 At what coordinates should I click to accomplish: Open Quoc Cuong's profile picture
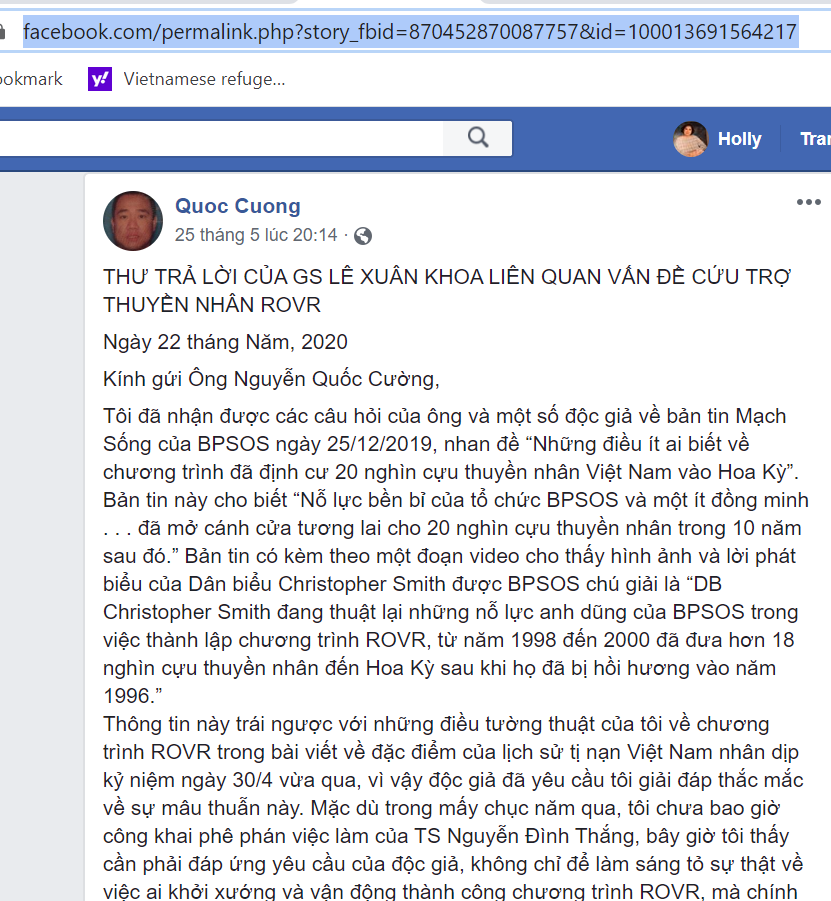pos(133,221)
